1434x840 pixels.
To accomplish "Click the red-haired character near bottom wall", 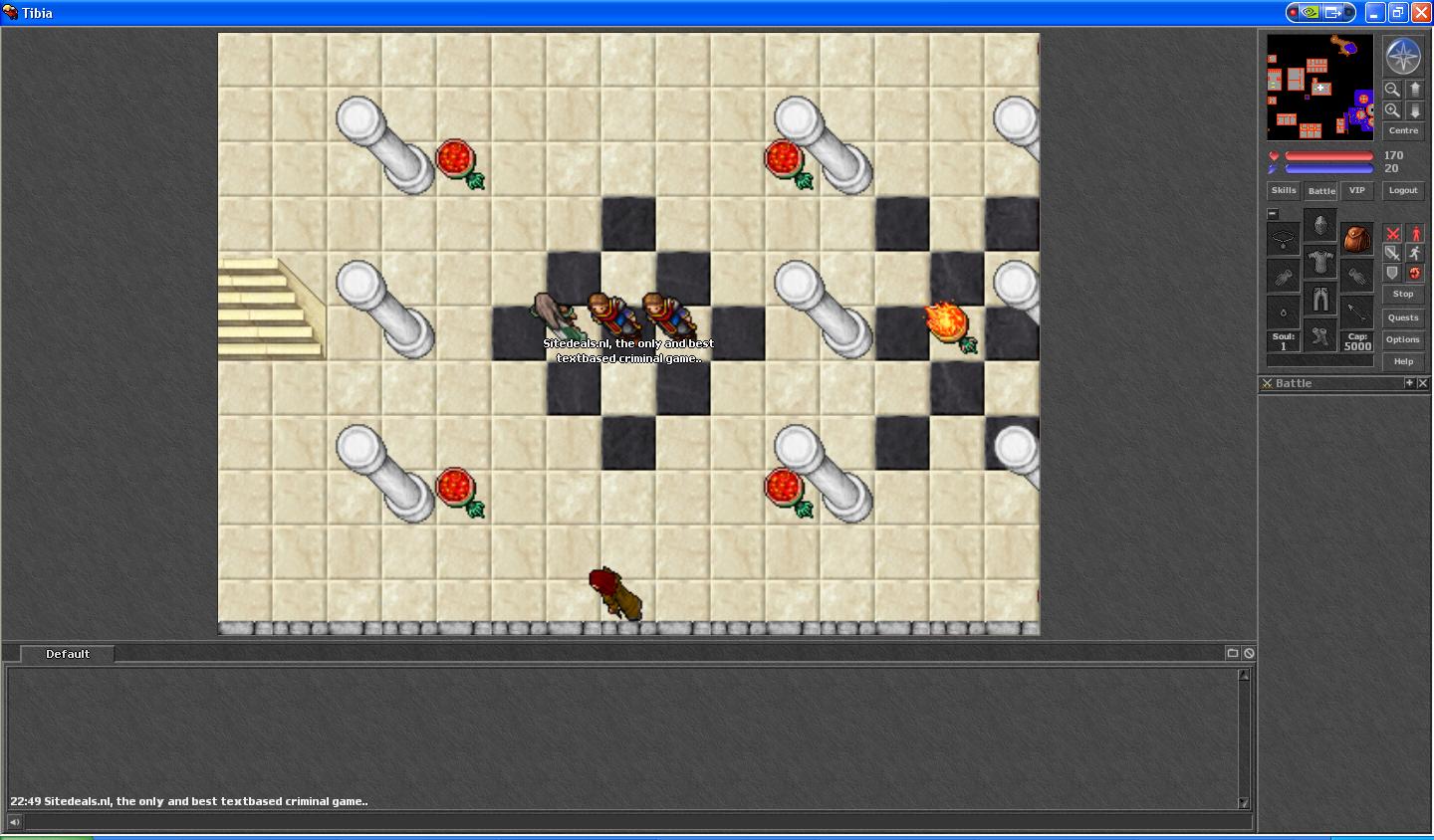I will pos(614,593).
